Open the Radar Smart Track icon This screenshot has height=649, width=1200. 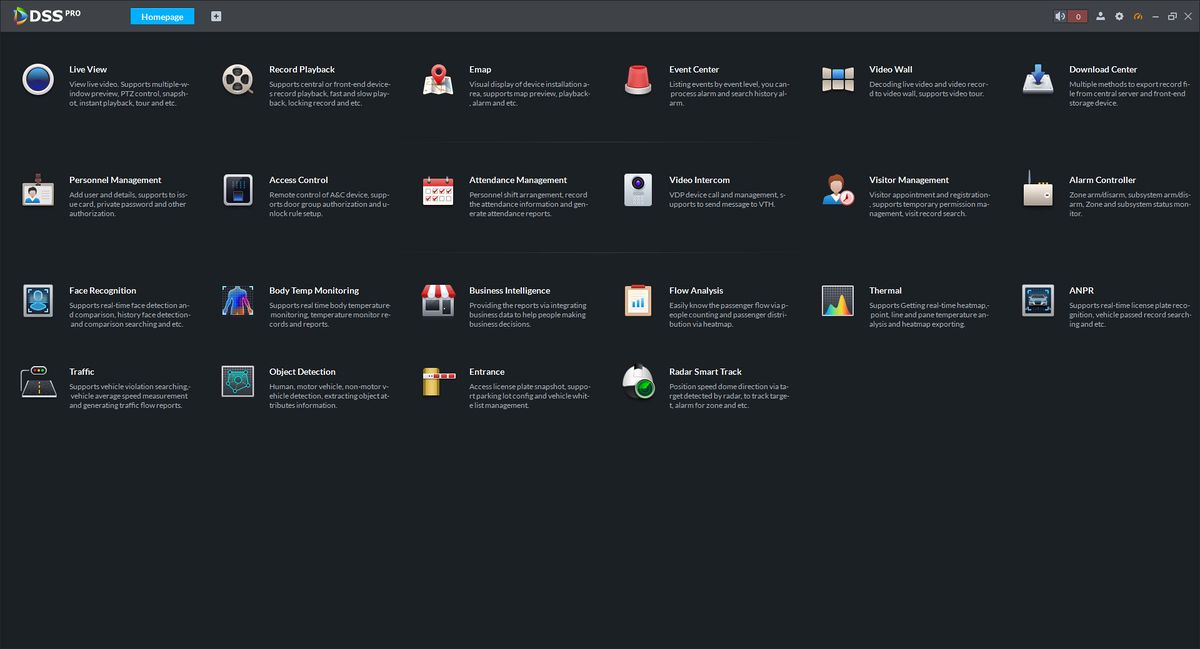pyautogui.click(x=638, y=381)
